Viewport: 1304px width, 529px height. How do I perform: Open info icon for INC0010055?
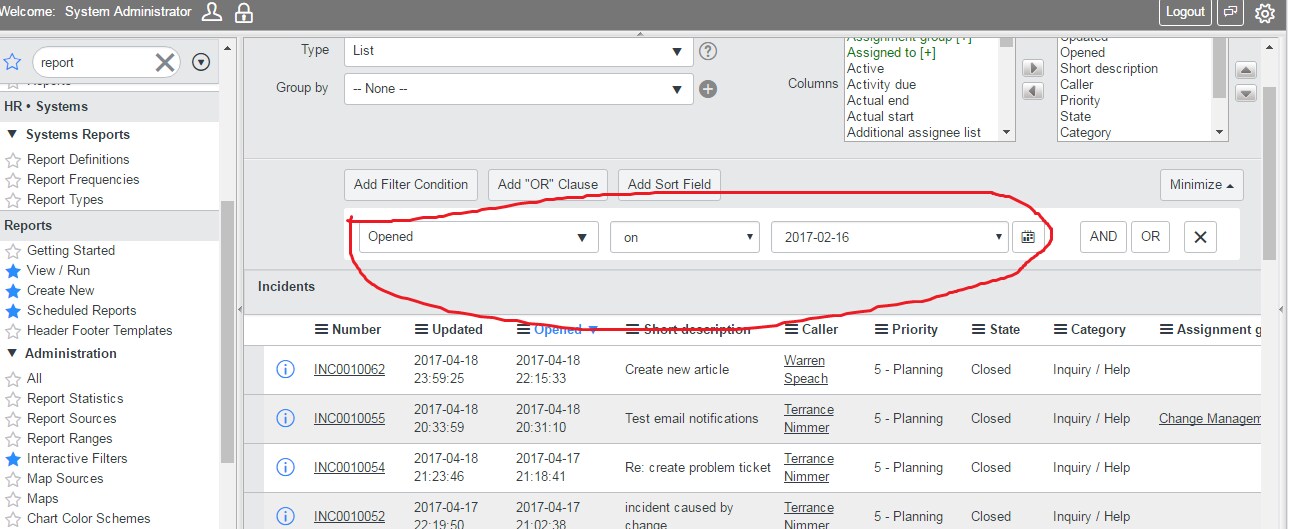click(285, 419)
